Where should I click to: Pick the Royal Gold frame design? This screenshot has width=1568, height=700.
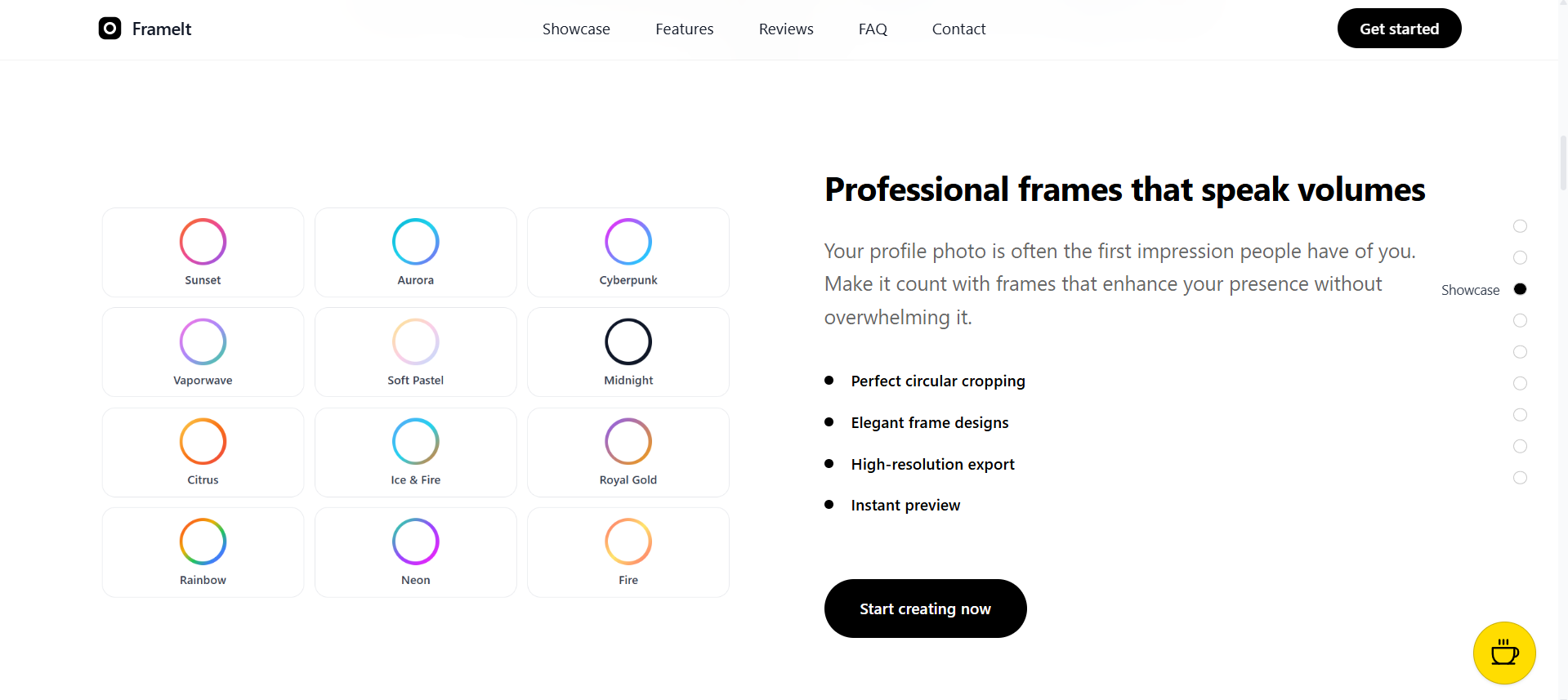pos(628,452)
